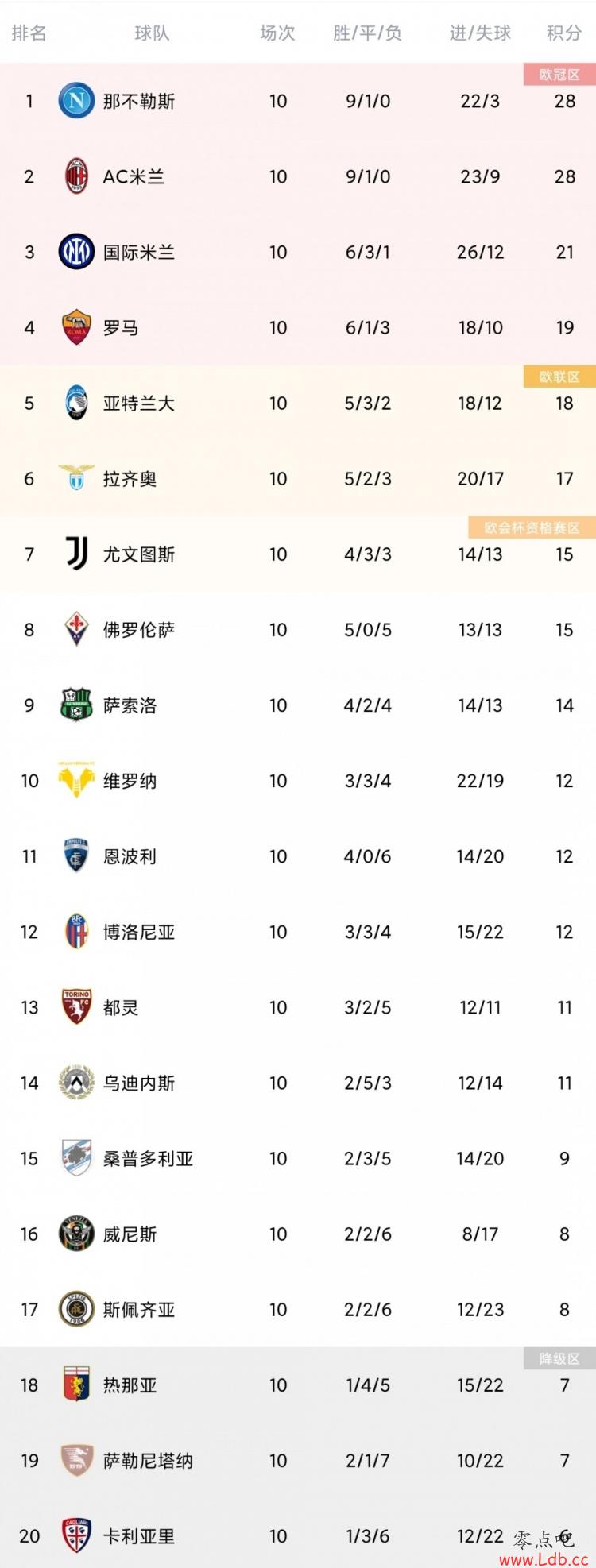Click the Genoa club badge
The width and height of the screenshot is (596, 1568).
[x=76, y=1385]
